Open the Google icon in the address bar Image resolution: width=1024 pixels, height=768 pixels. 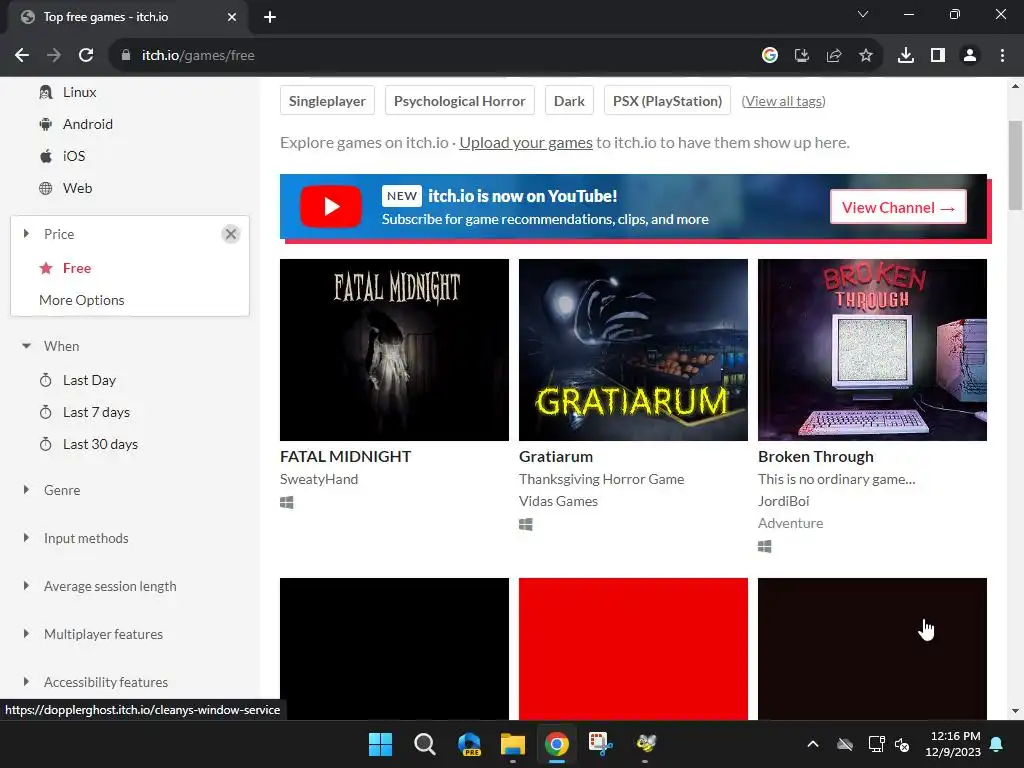(769, 56)
